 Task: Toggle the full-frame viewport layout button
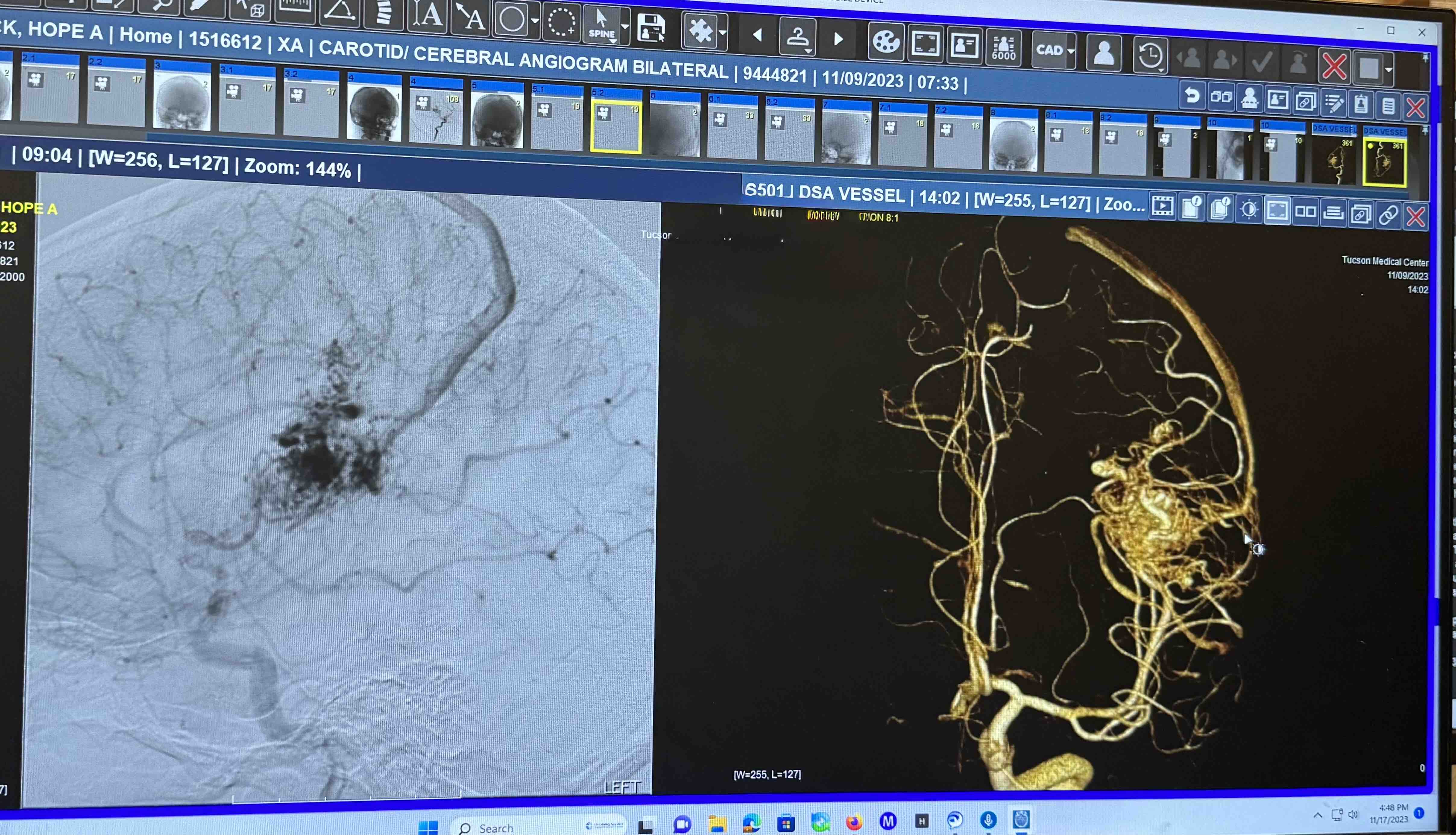[x=1277, y=211]
